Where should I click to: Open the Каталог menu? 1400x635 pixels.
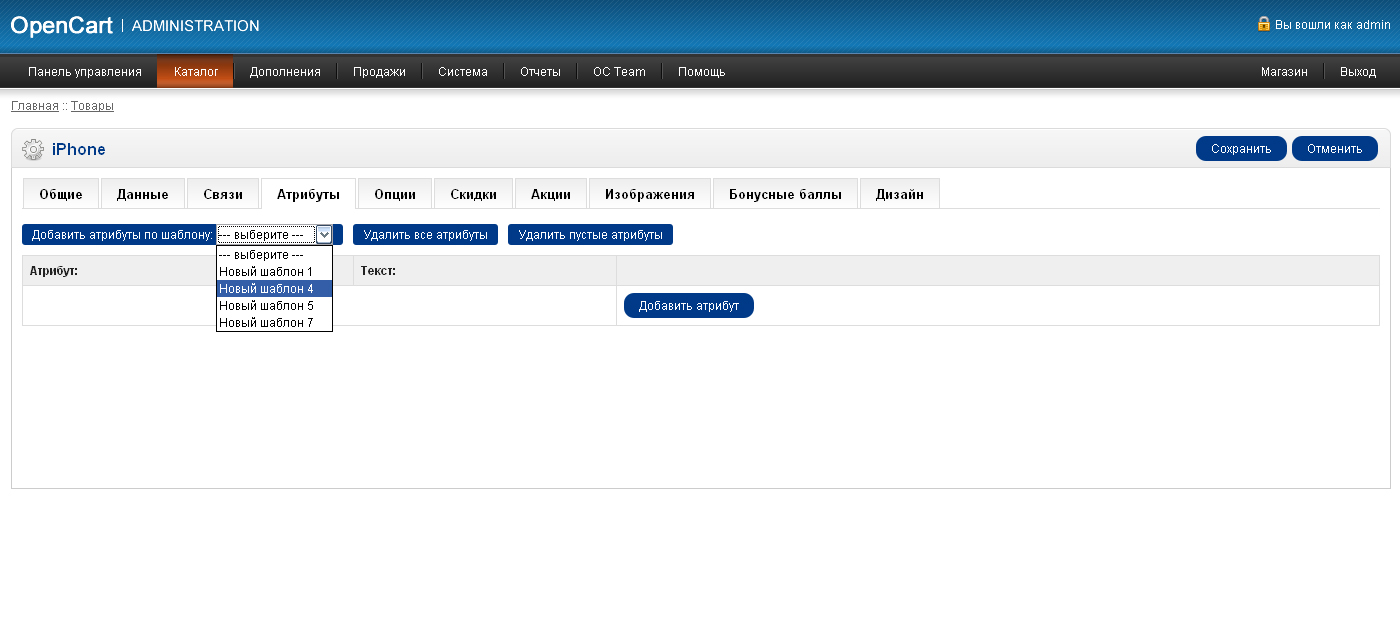pos(196,72)
